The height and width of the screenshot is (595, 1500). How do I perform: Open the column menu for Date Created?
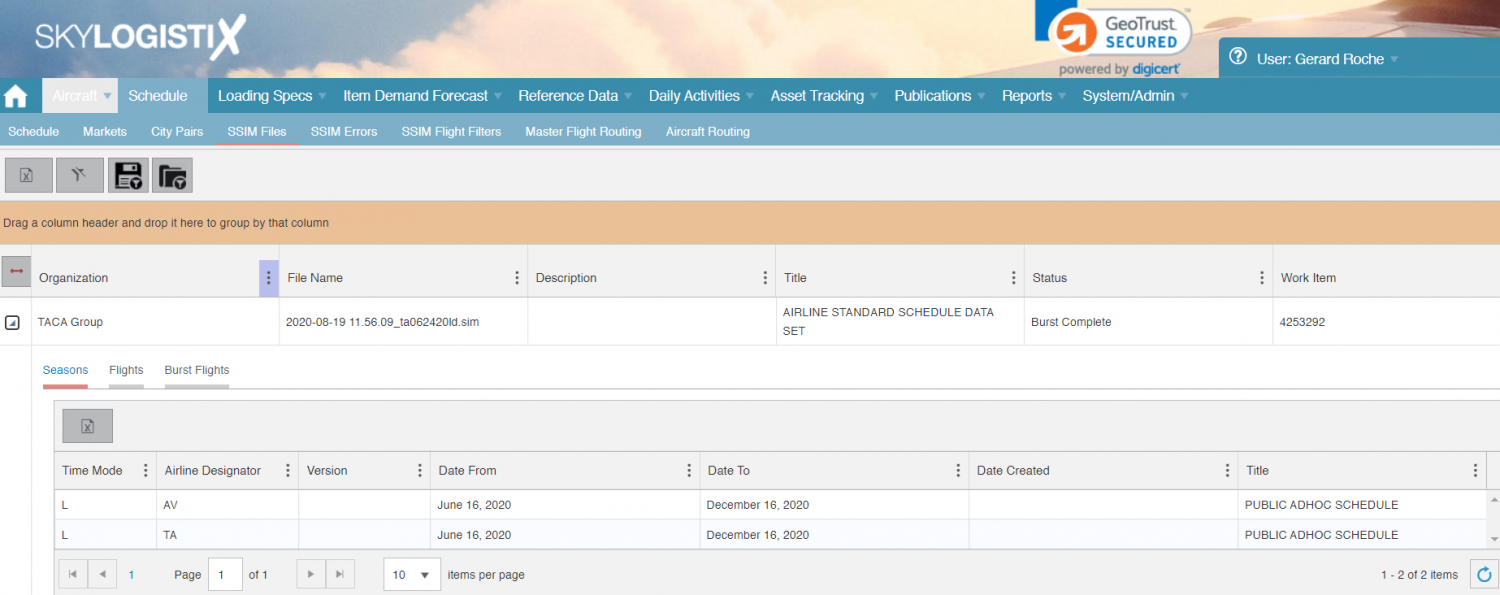[x=1227, y=470]
